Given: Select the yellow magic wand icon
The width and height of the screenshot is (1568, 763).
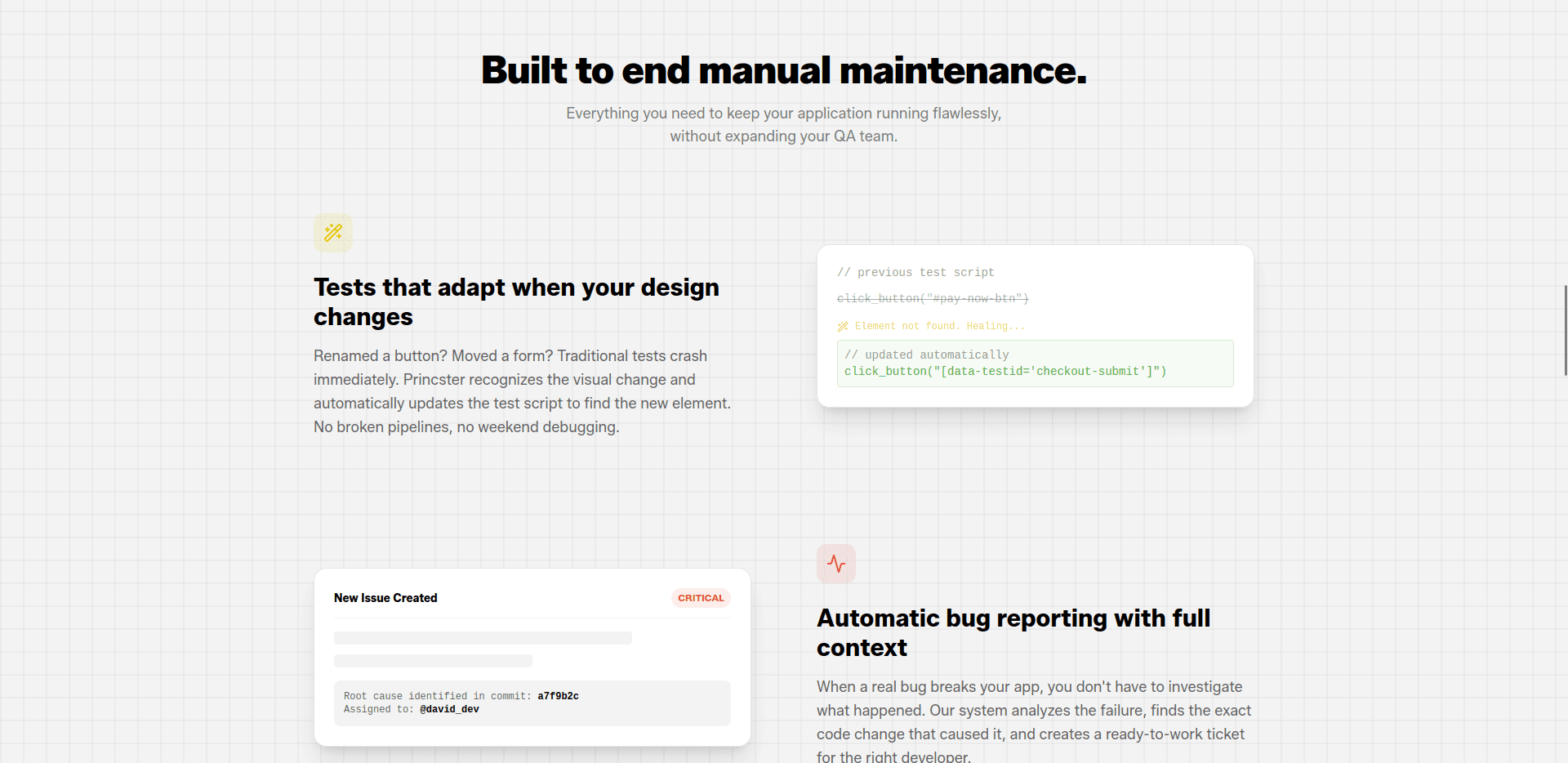Looking at the screenshot, I should (332, 233).
